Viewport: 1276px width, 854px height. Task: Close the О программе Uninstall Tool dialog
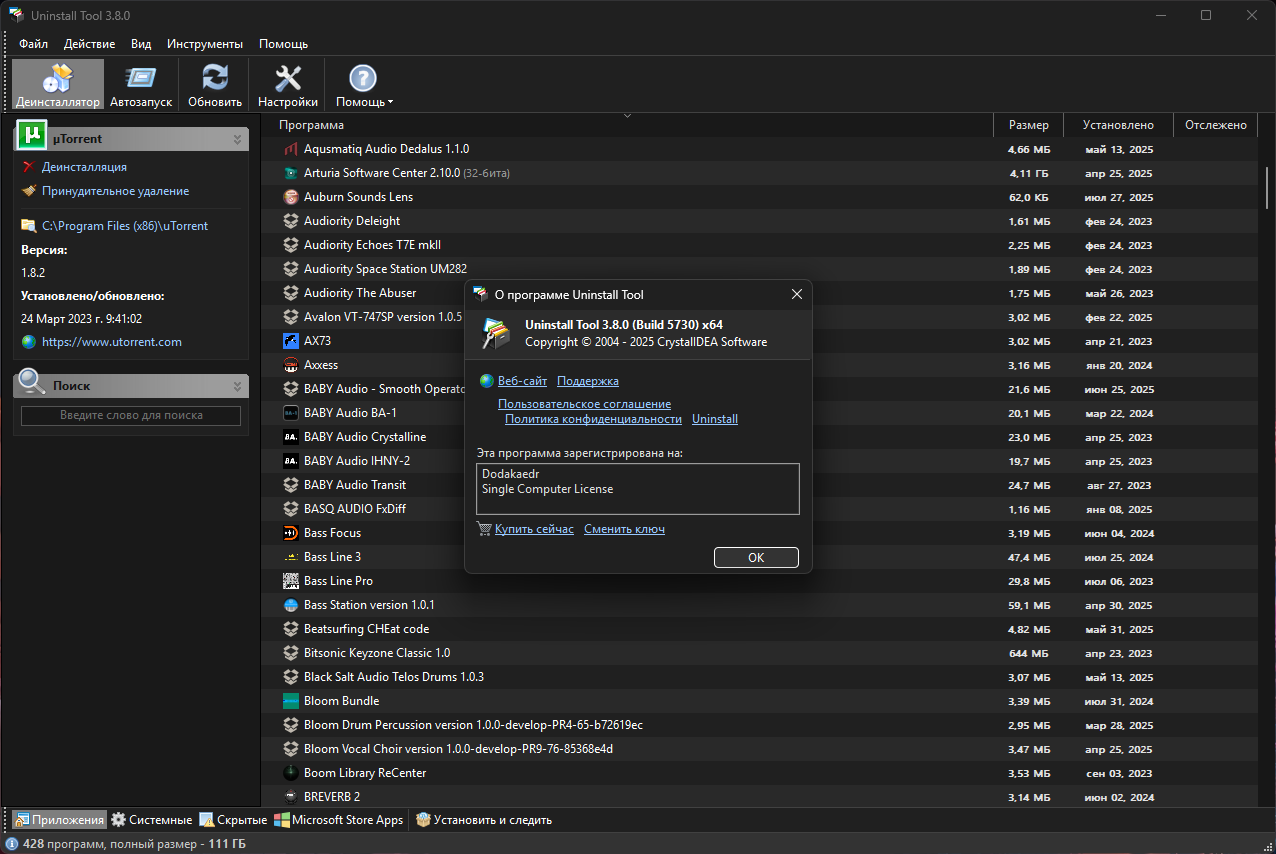[797, 294]
